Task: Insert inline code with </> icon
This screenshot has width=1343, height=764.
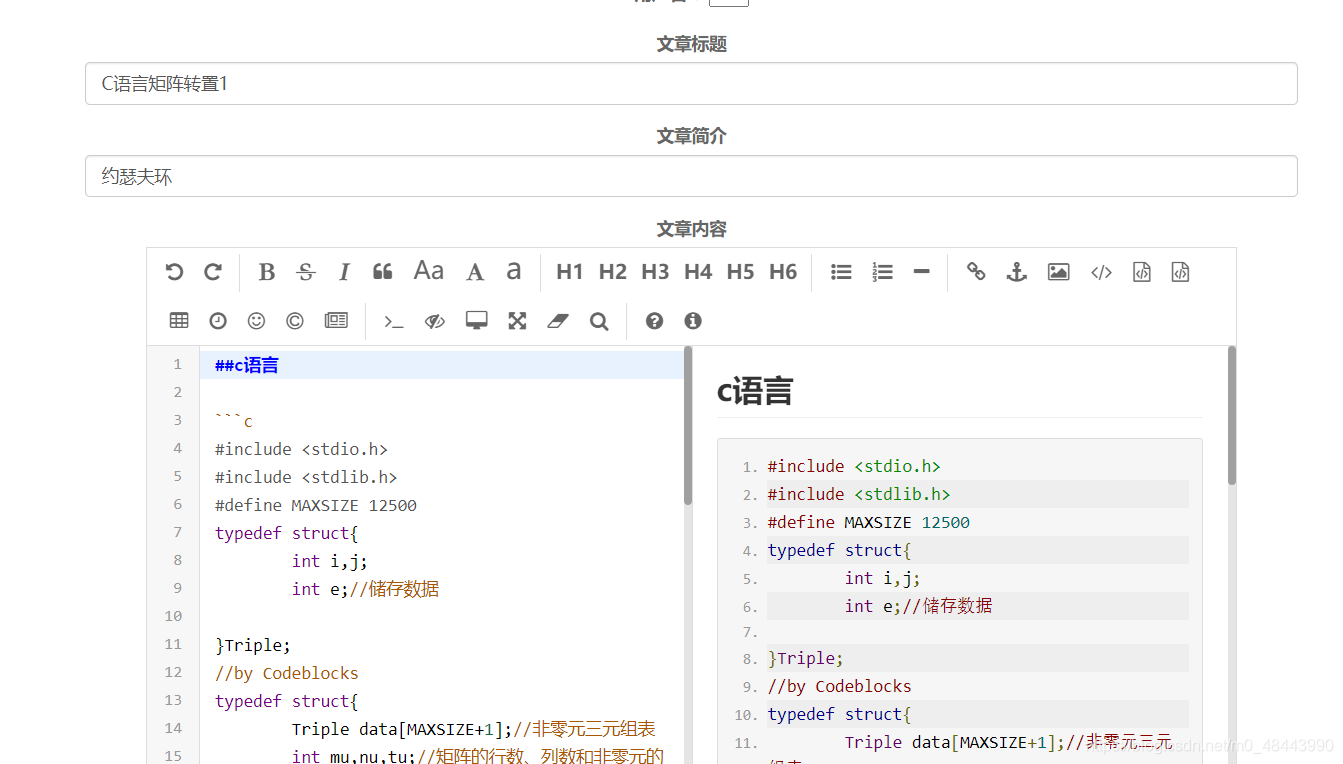Action: (x=1101, y=272)
